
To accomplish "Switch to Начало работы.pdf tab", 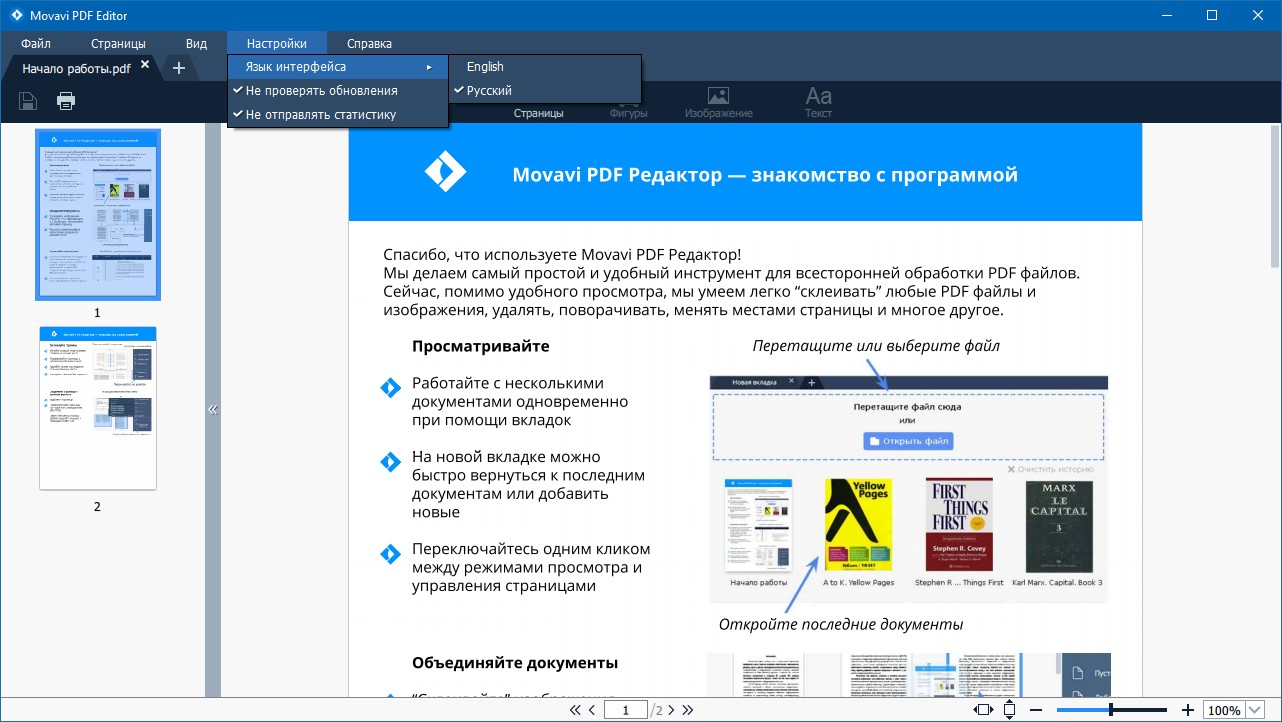I will (76, 69).
